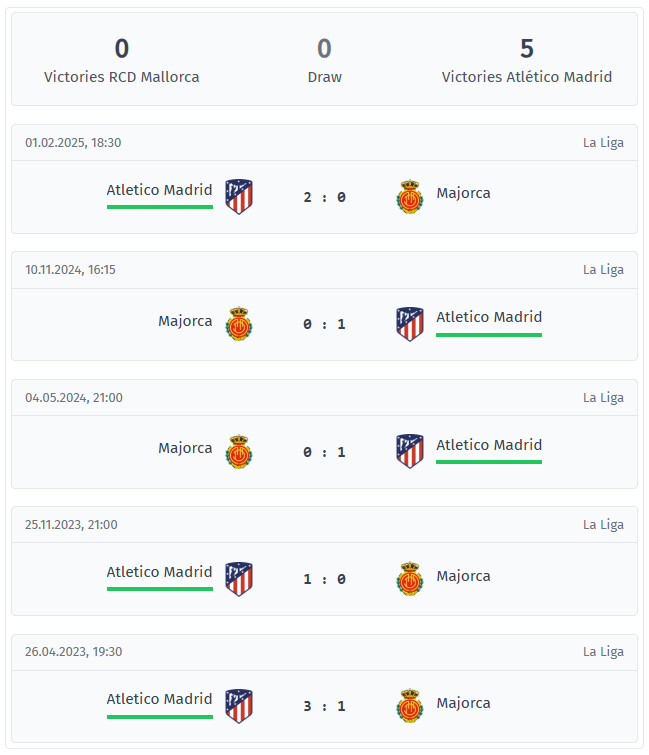Click Victories Atlético Madrid count of 5
Screen dimensions: 649x755
(527, 49)
